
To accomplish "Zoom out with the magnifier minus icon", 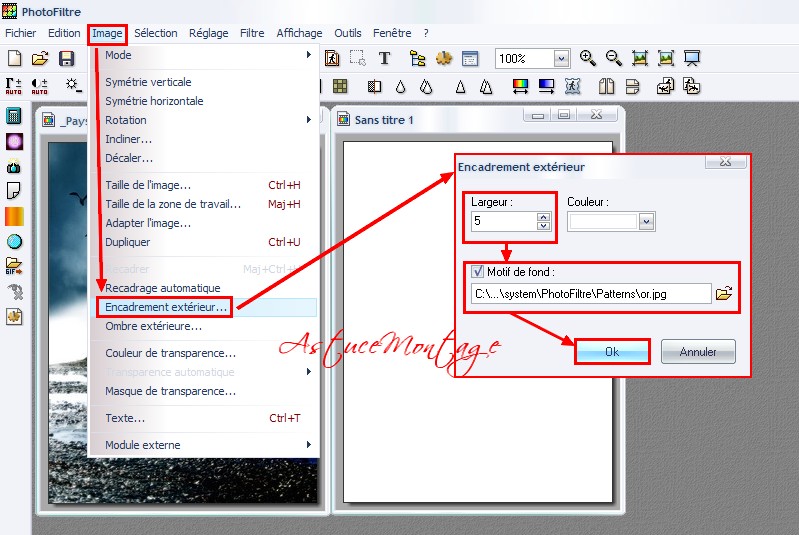I will 614,58.
